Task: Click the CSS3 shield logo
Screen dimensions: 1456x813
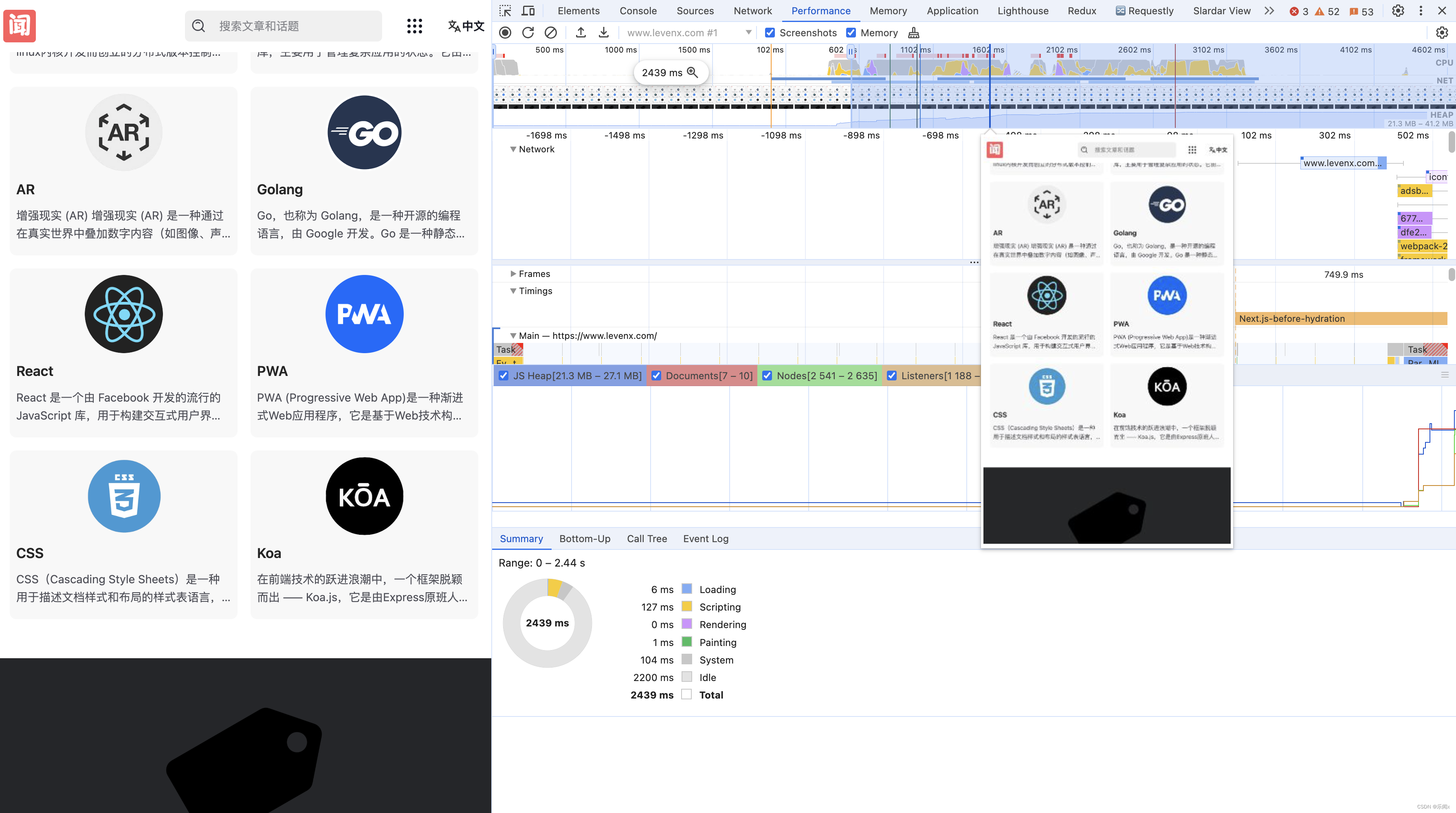Action: pyautogui.click(x=124, y=496)
